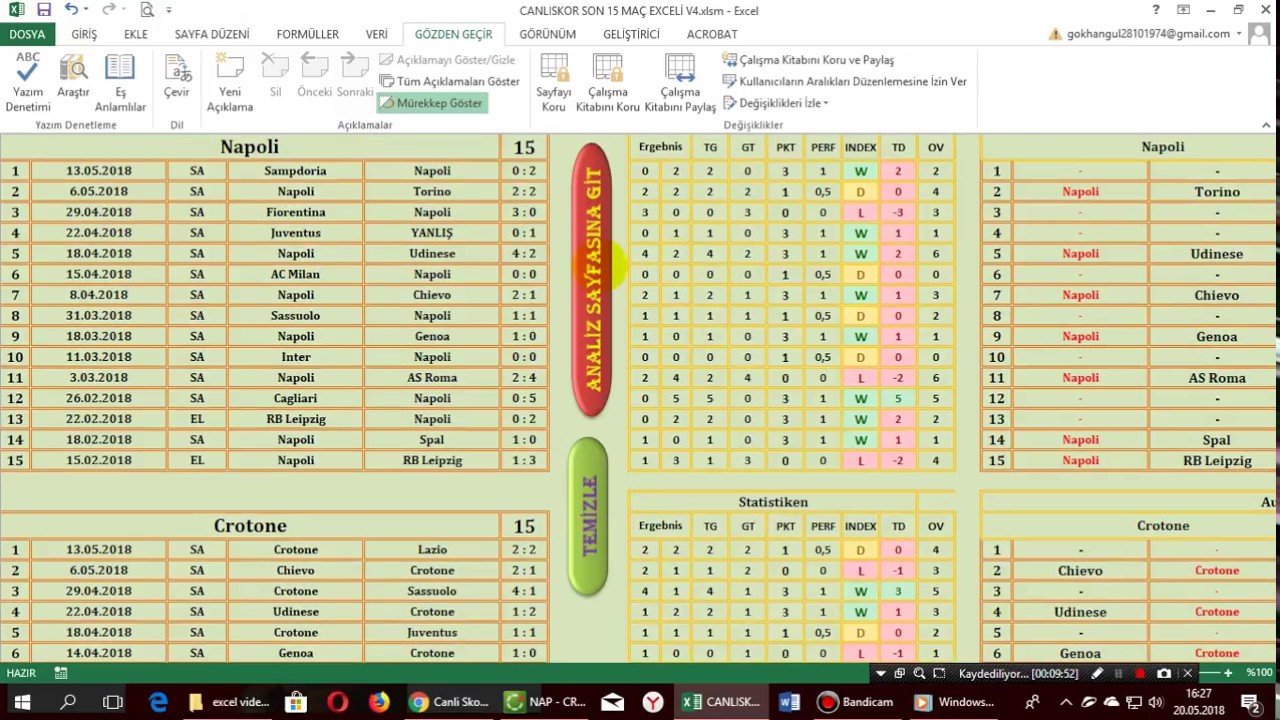Click the INDEX header in the upper stats table
The image size is (1280, 720).
pyautogui.click(x=860, y=147)
